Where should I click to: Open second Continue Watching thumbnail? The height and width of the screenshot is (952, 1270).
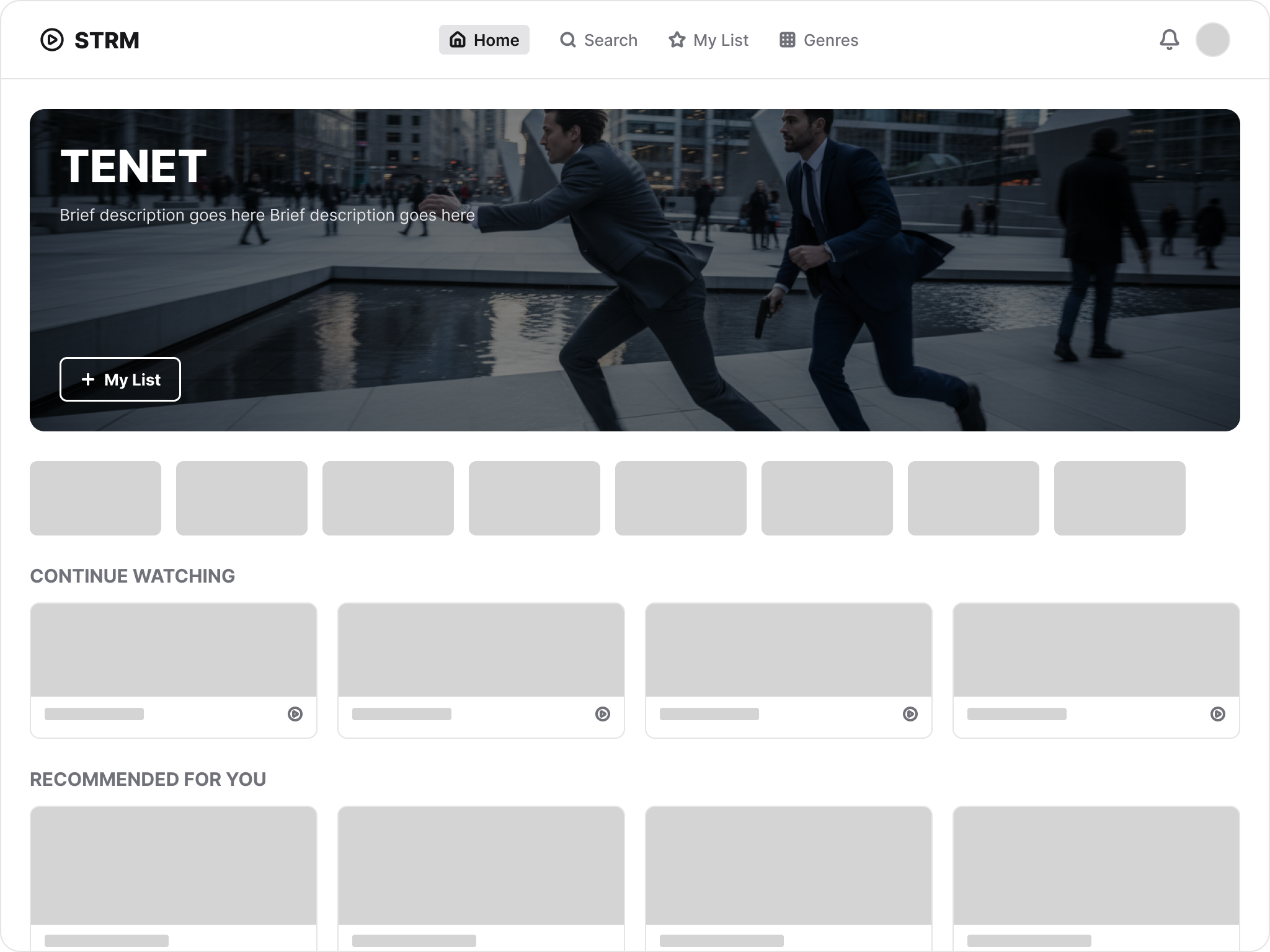pos(481,650)
